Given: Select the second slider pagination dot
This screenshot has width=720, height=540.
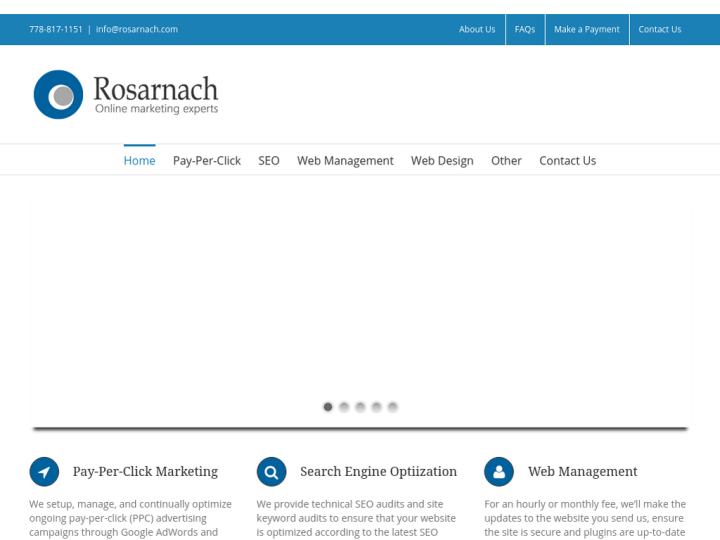Looking at the screenshot, I should (344, 407).
